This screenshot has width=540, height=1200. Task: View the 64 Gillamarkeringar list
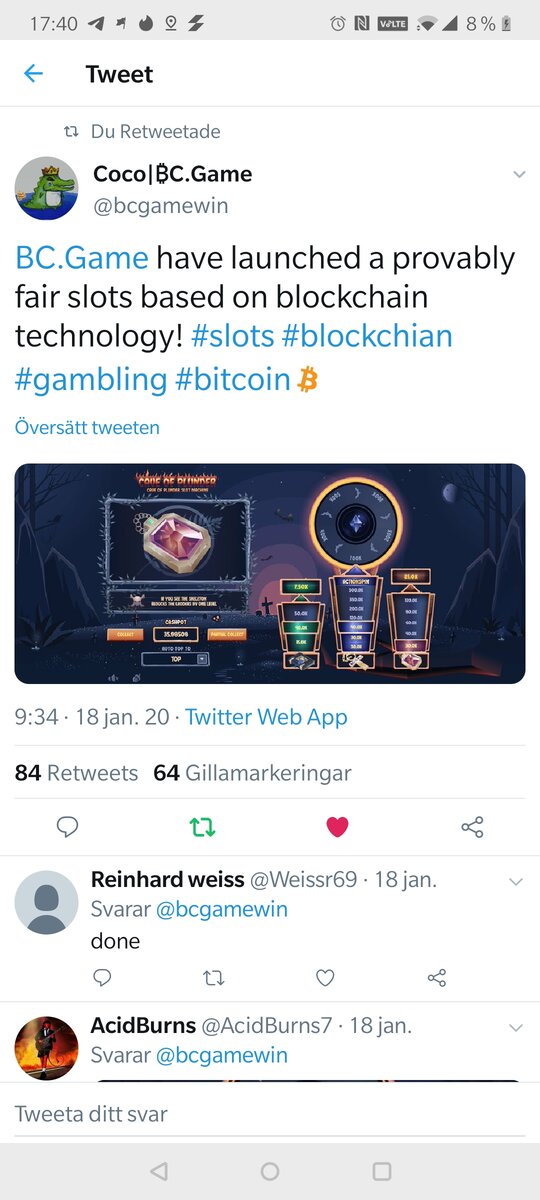[252, 773]
